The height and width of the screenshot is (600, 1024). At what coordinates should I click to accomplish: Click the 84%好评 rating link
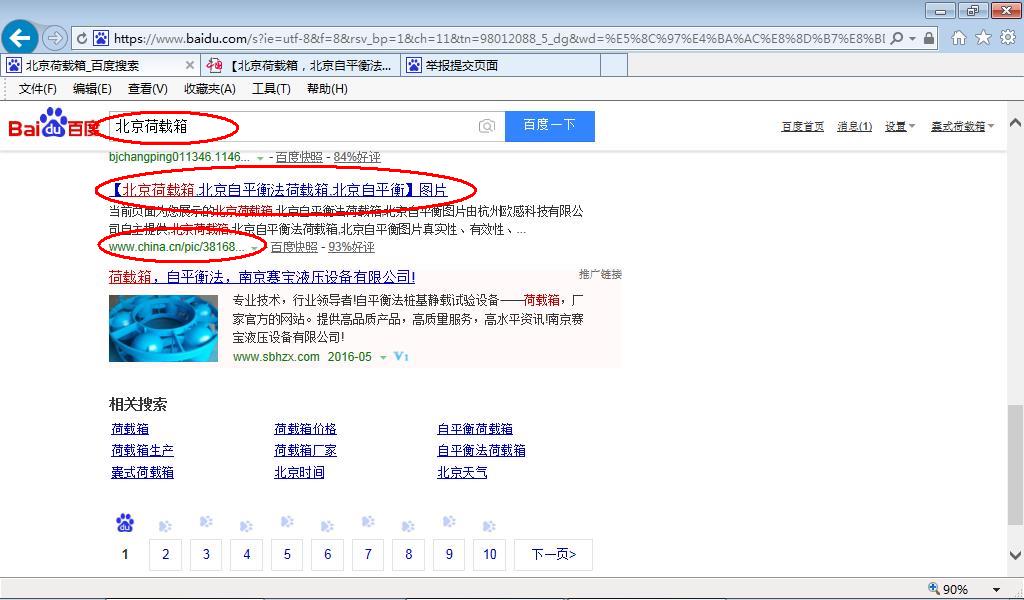click(x=357, y=157)
